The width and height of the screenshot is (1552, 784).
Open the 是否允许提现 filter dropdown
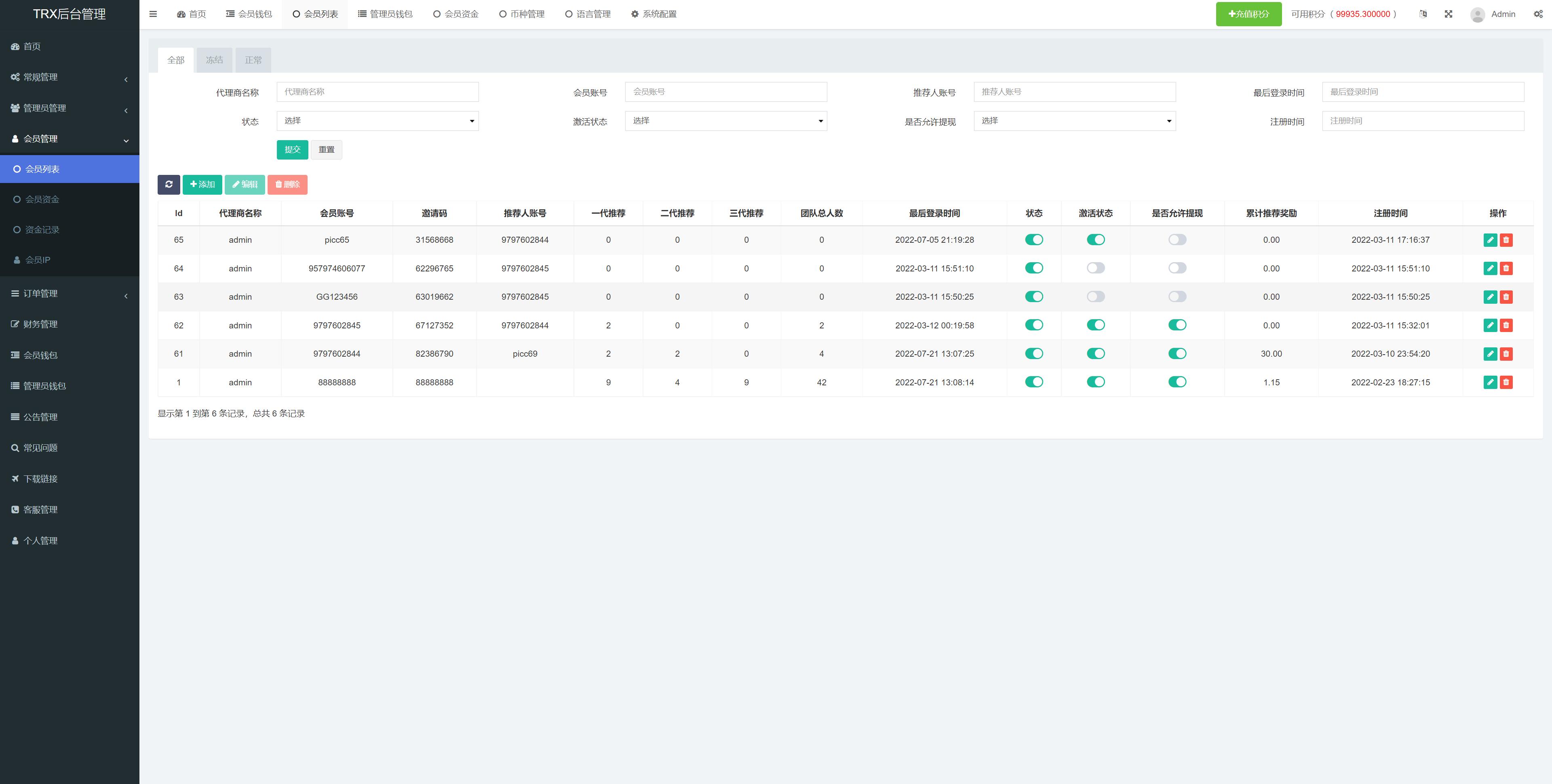point(1074,121)
